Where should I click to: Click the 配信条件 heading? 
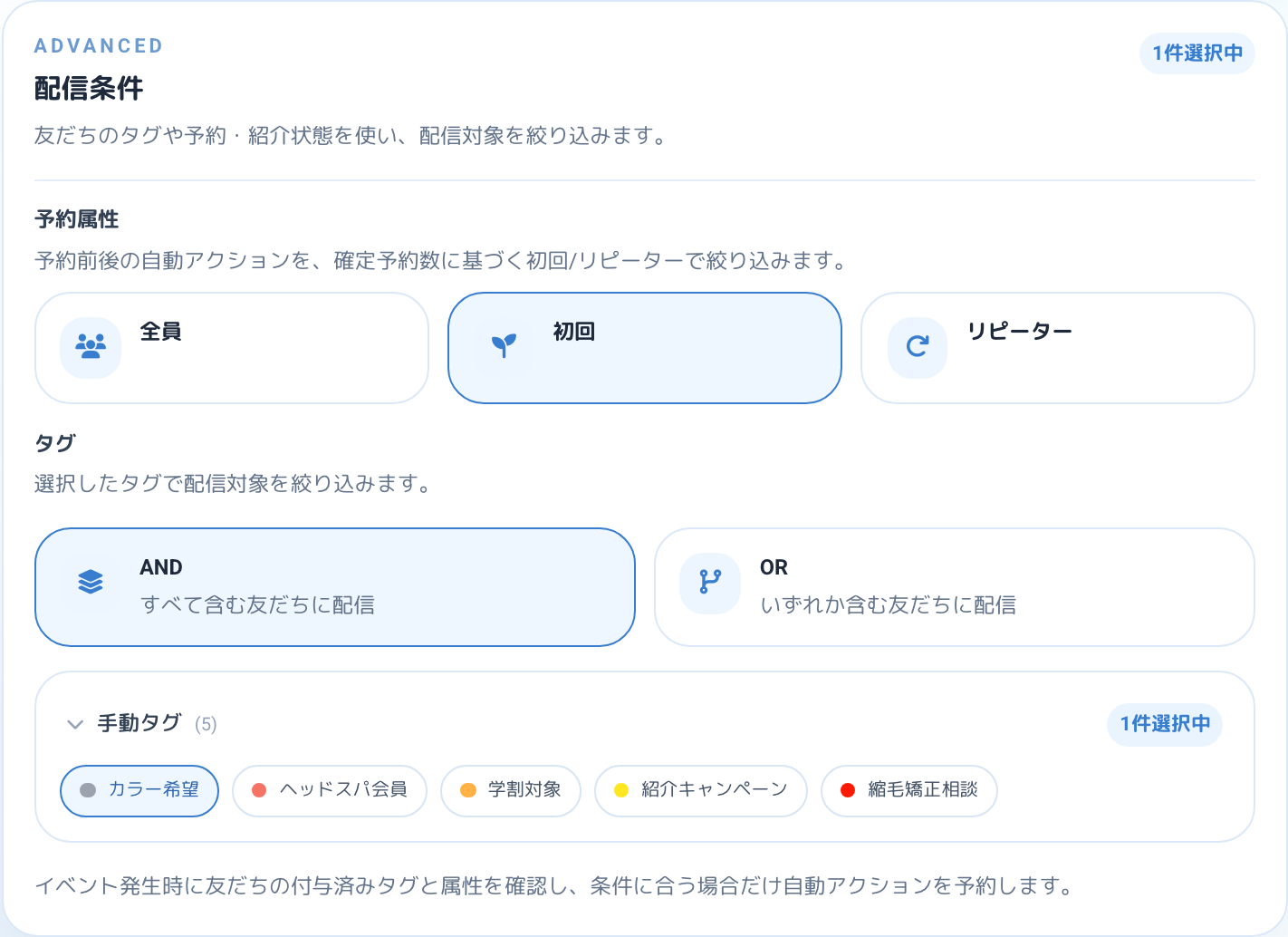tap(89, 89)
